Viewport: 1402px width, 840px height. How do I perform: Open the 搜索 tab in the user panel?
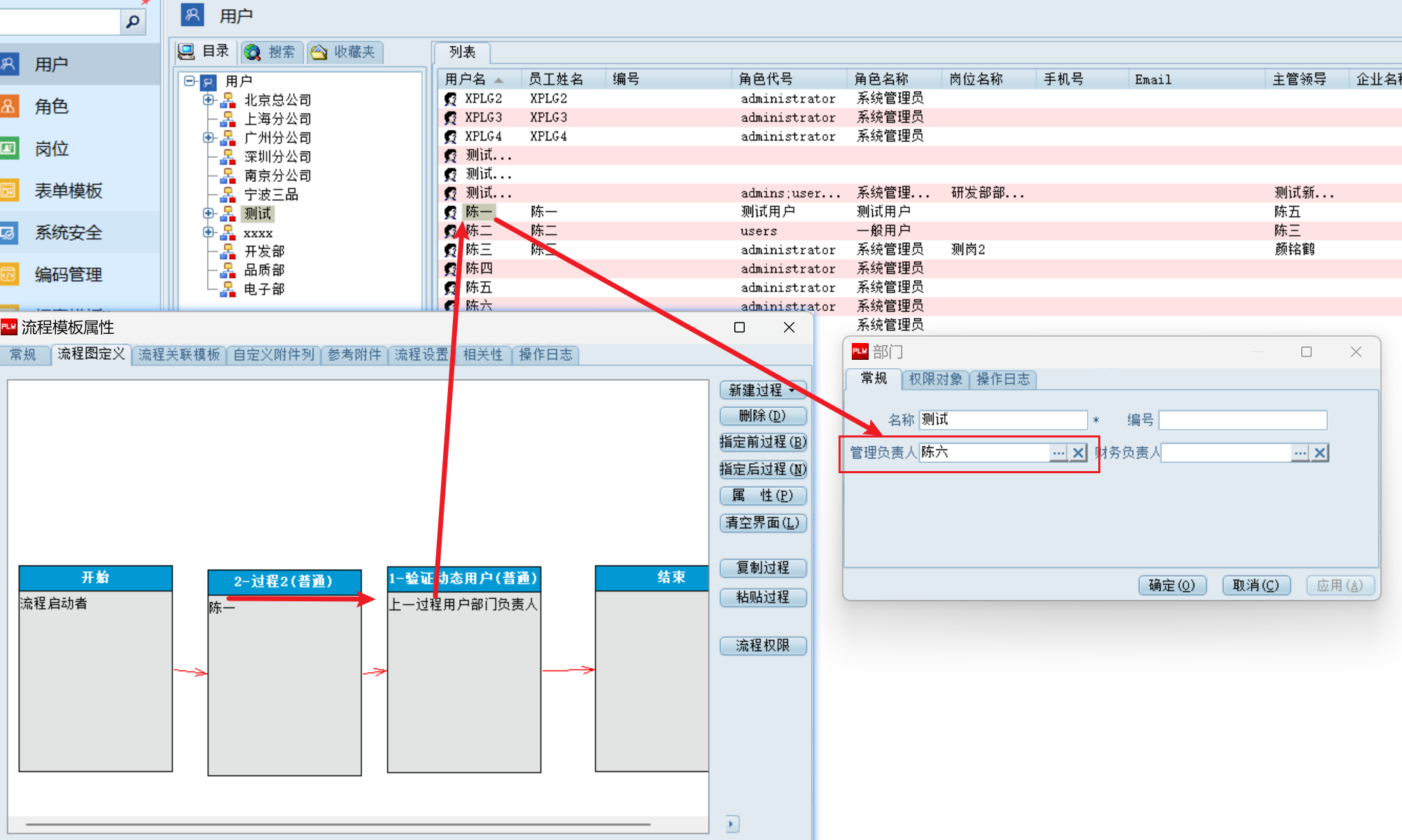(273, 52)
